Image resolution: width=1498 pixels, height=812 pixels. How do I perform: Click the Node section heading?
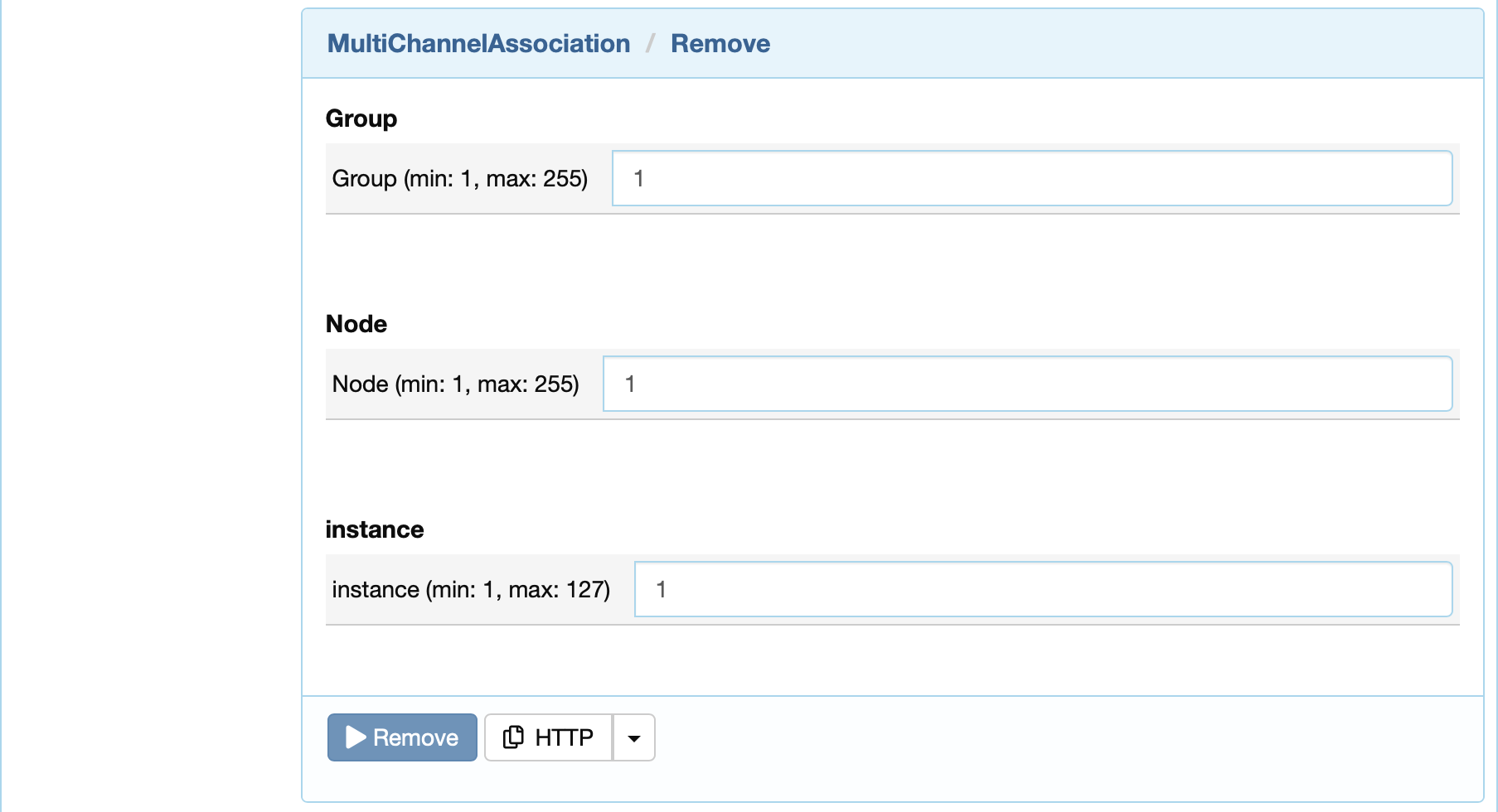tap(356, 324)
